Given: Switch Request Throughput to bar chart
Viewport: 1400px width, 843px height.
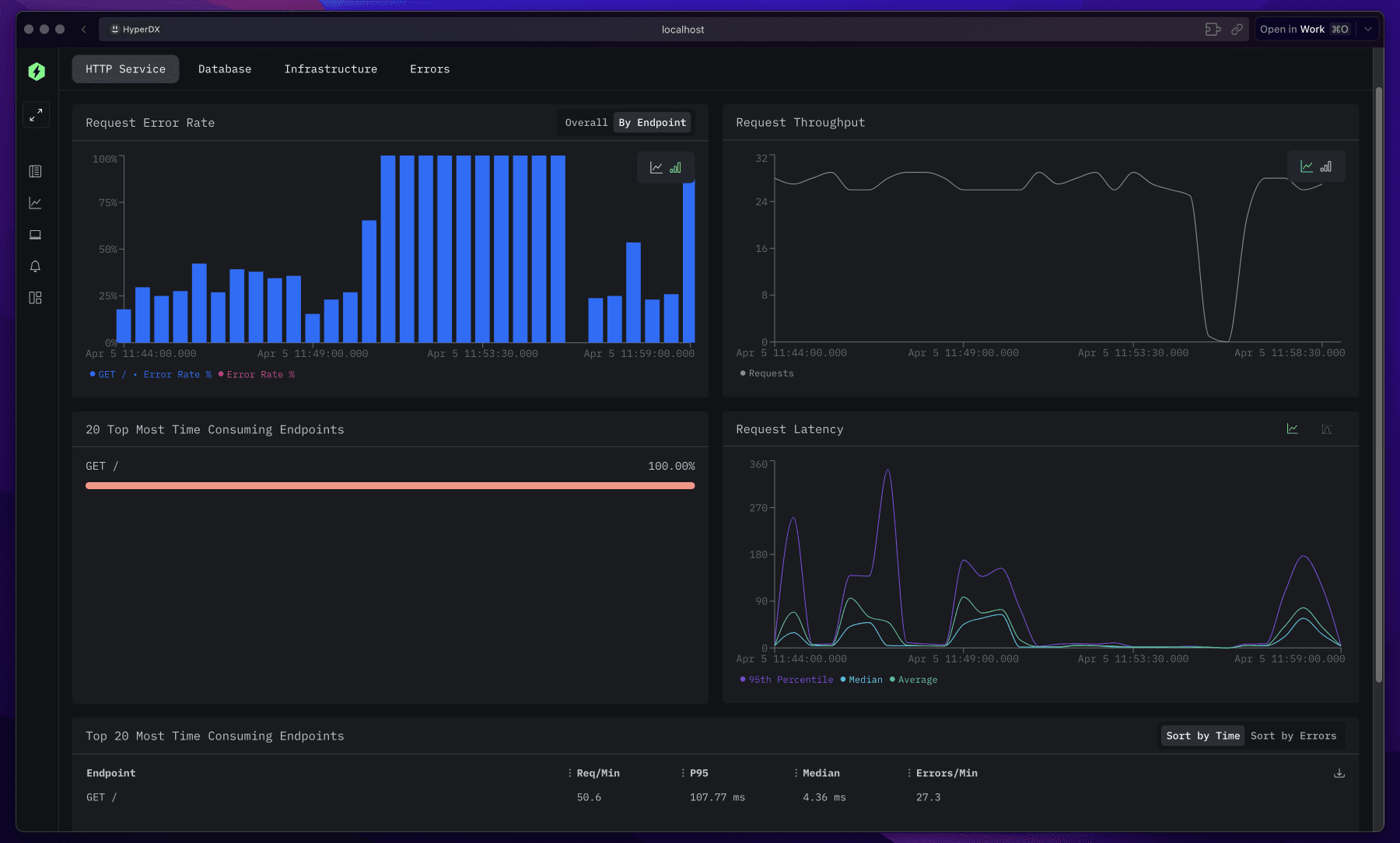Looking at the screenshot, I should [1326, 166].
